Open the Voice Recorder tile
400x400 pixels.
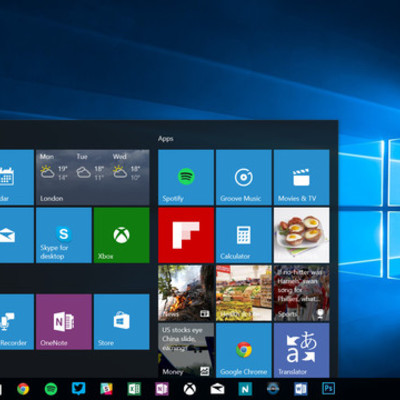[17, 322]
